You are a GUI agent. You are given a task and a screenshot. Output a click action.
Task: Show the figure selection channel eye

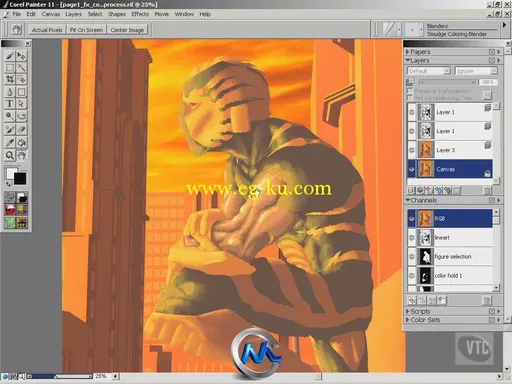pos(412,257)
